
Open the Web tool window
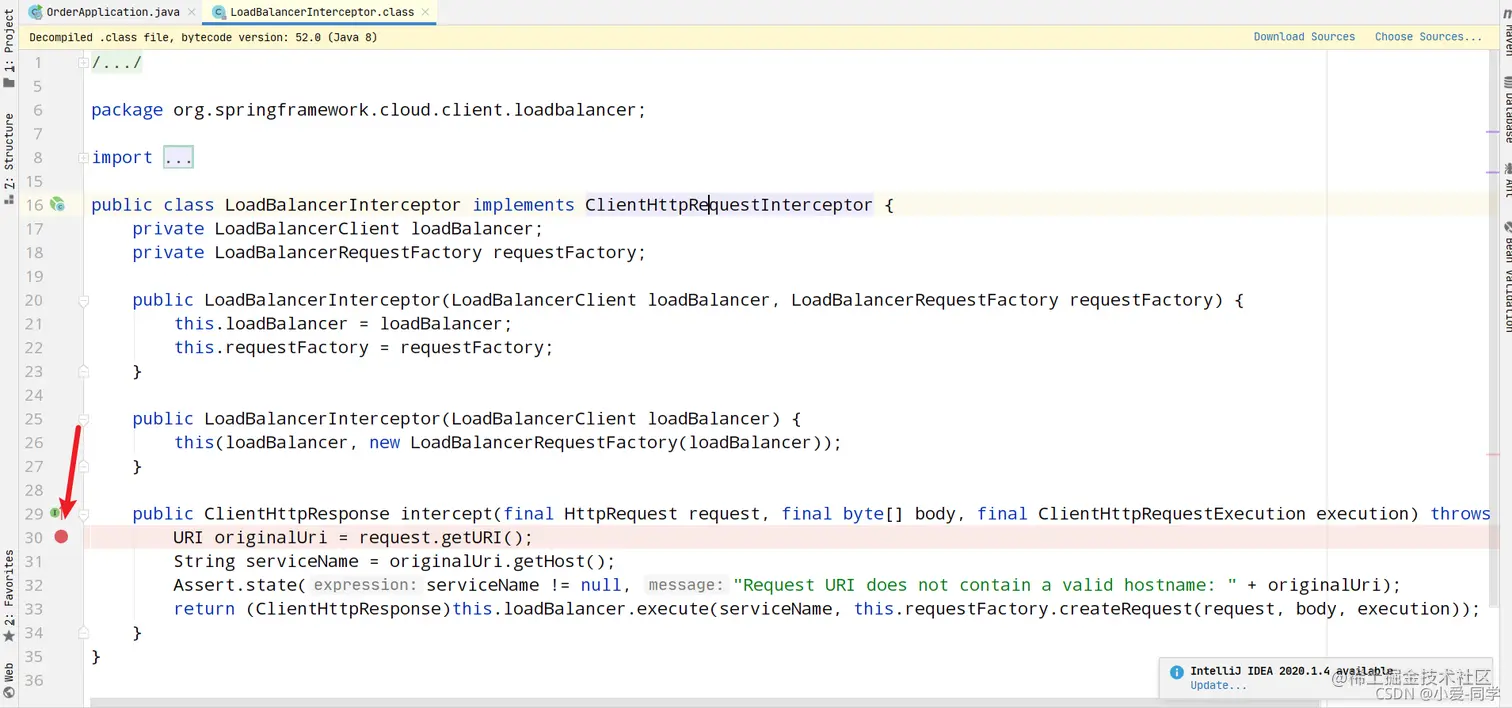coord(9,679)
